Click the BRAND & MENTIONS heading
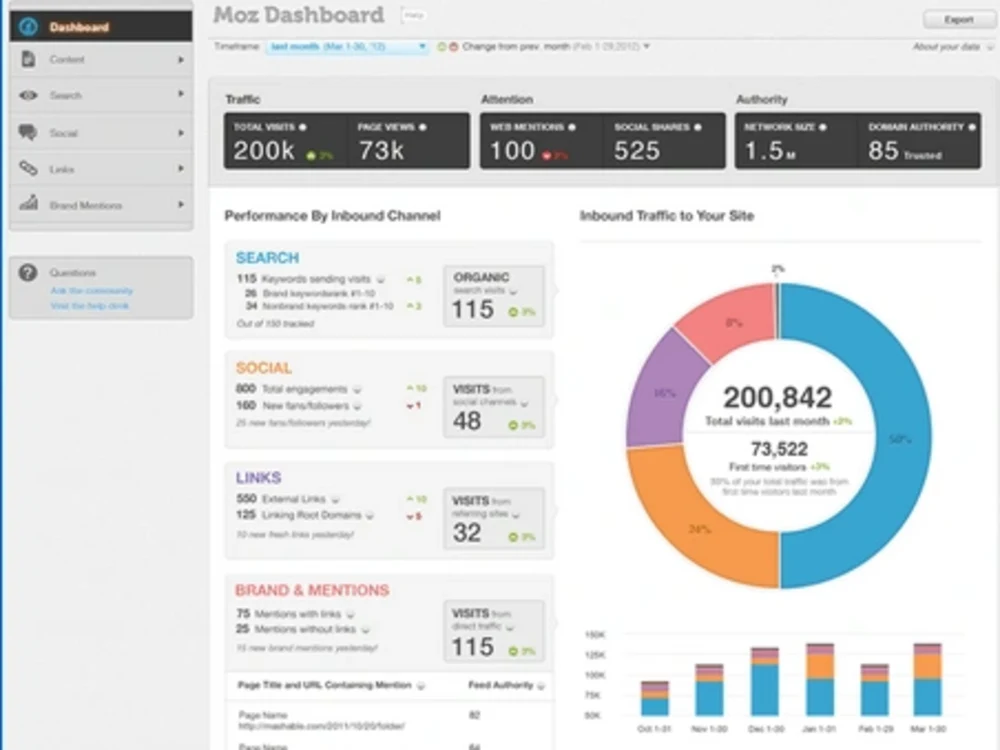Viewport: 1000px width, 750px height. (312, 590)
